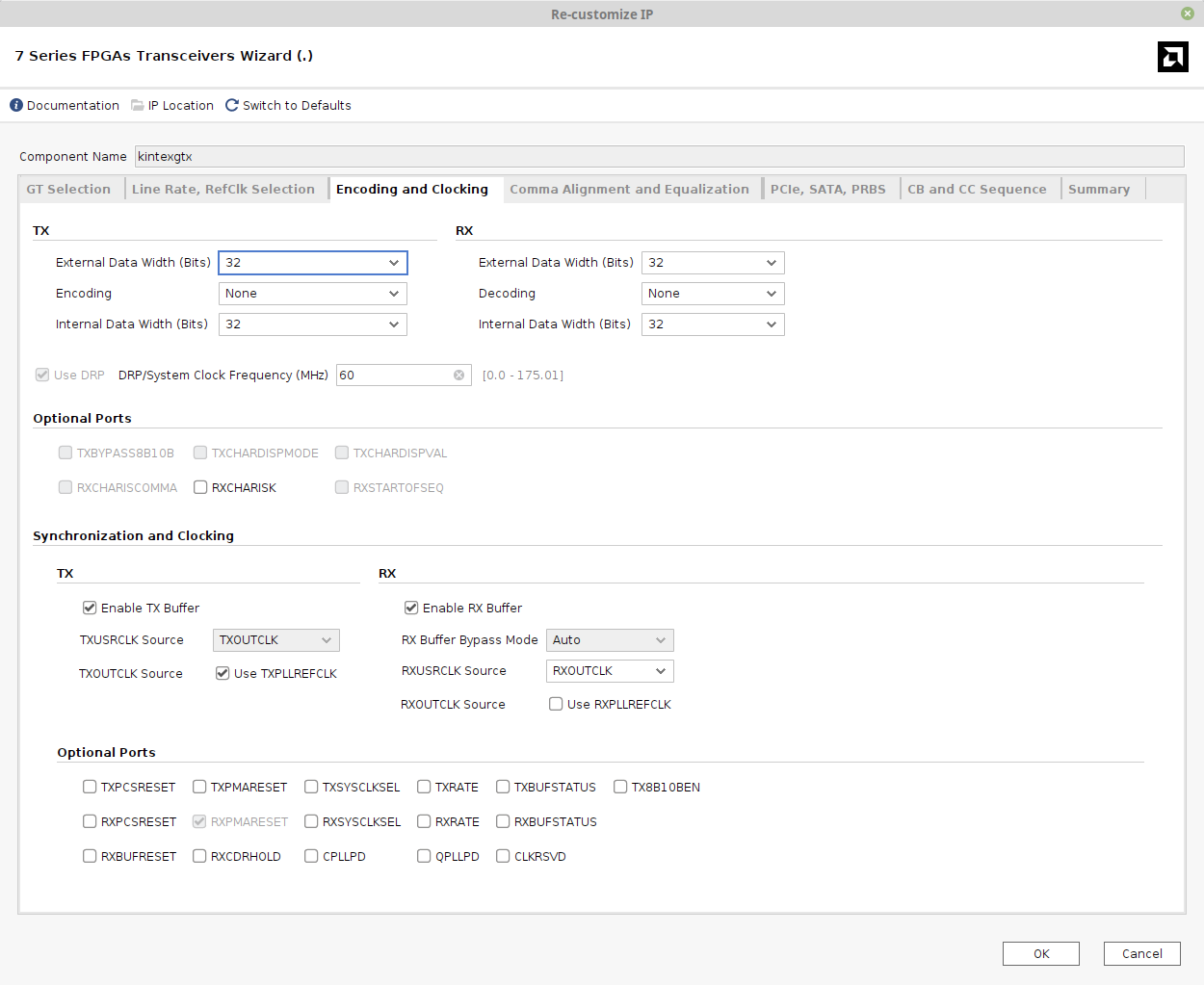1204x985 pixels.
Task: Toggle the QPLLPD checkbox
Action: pyautogui.click(x=423, y=856)
